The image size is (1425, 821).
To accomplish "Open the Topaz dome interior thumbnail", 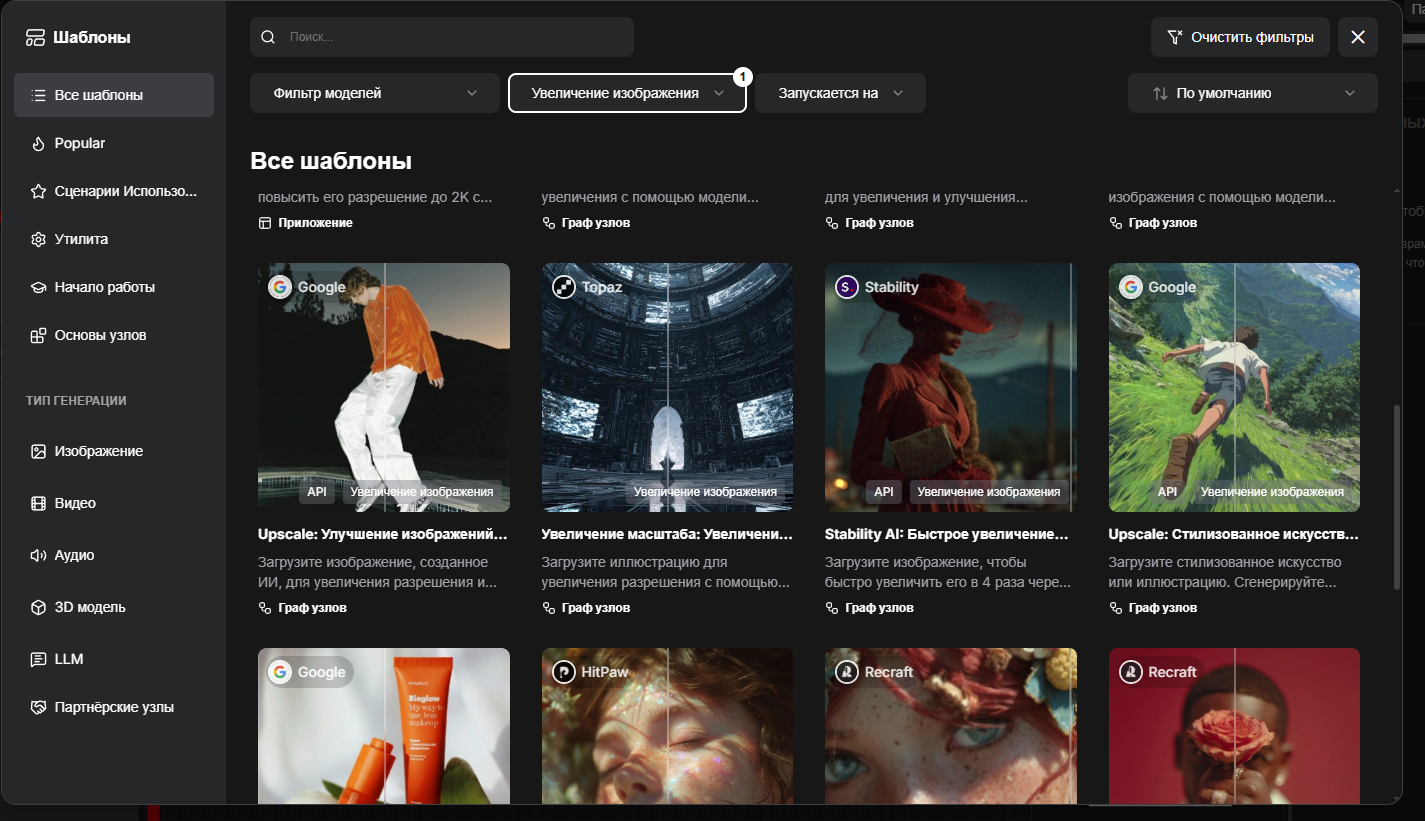I will [667, 388].
